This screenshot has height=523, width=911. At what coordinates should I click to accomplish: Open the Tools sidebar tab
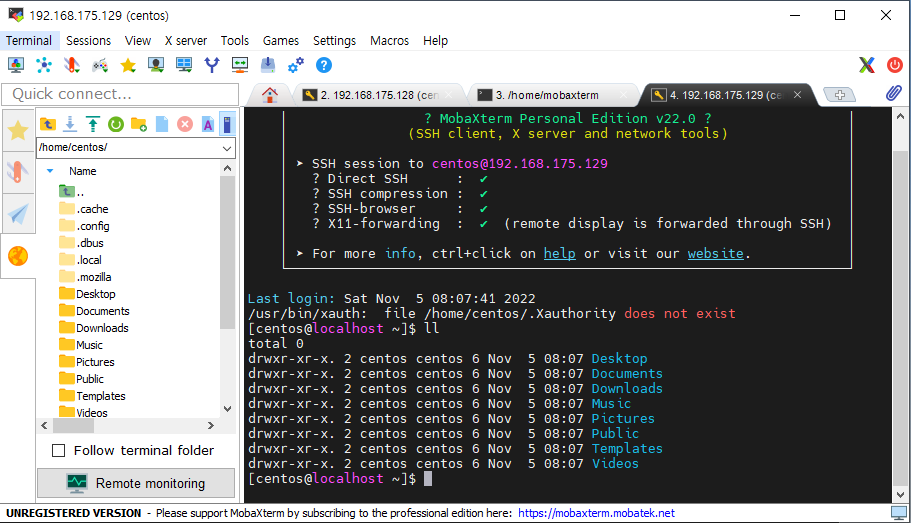pyautogui.click(x=18, y=173)
